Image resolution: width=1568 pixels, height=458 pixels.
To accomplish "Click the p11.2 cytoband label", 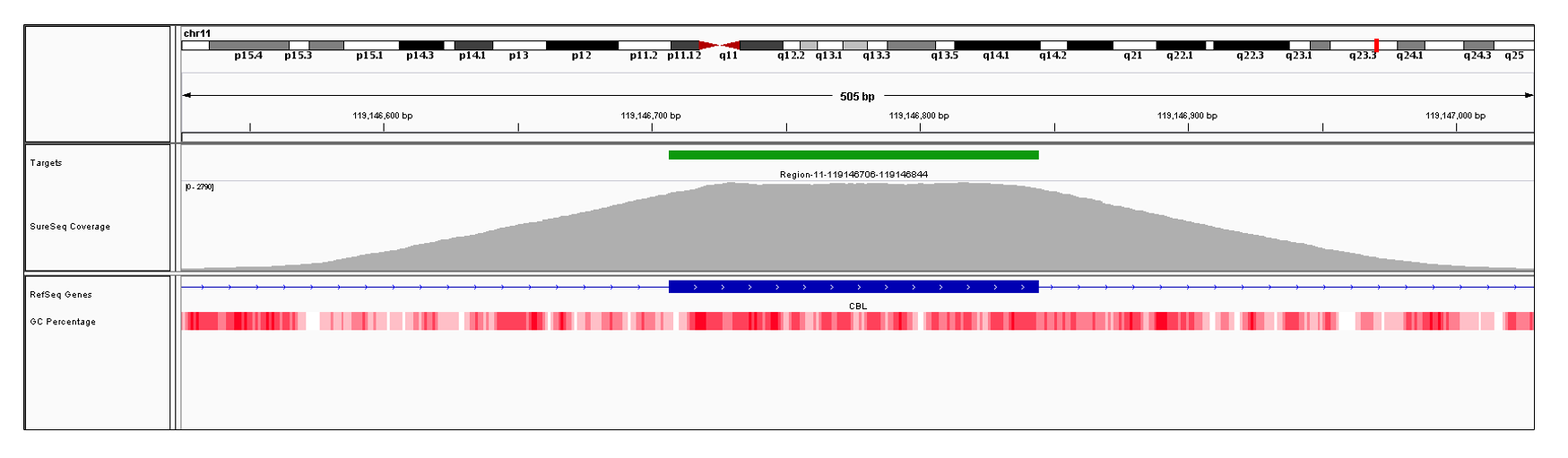I will (x=644, y=56).
